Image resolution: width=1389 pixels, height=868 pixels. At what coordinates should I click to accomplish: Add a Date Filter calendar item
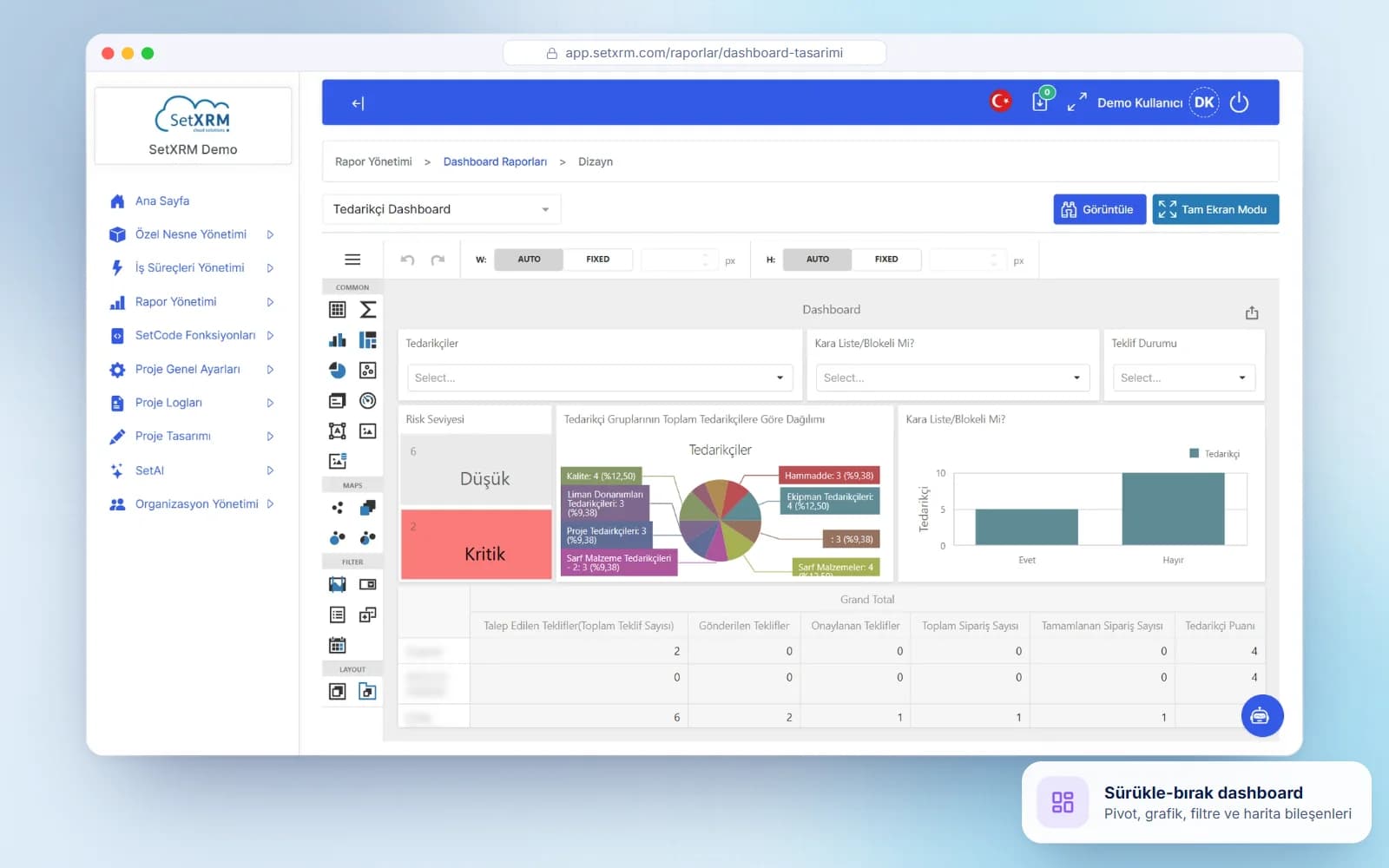tap(338, 645)
